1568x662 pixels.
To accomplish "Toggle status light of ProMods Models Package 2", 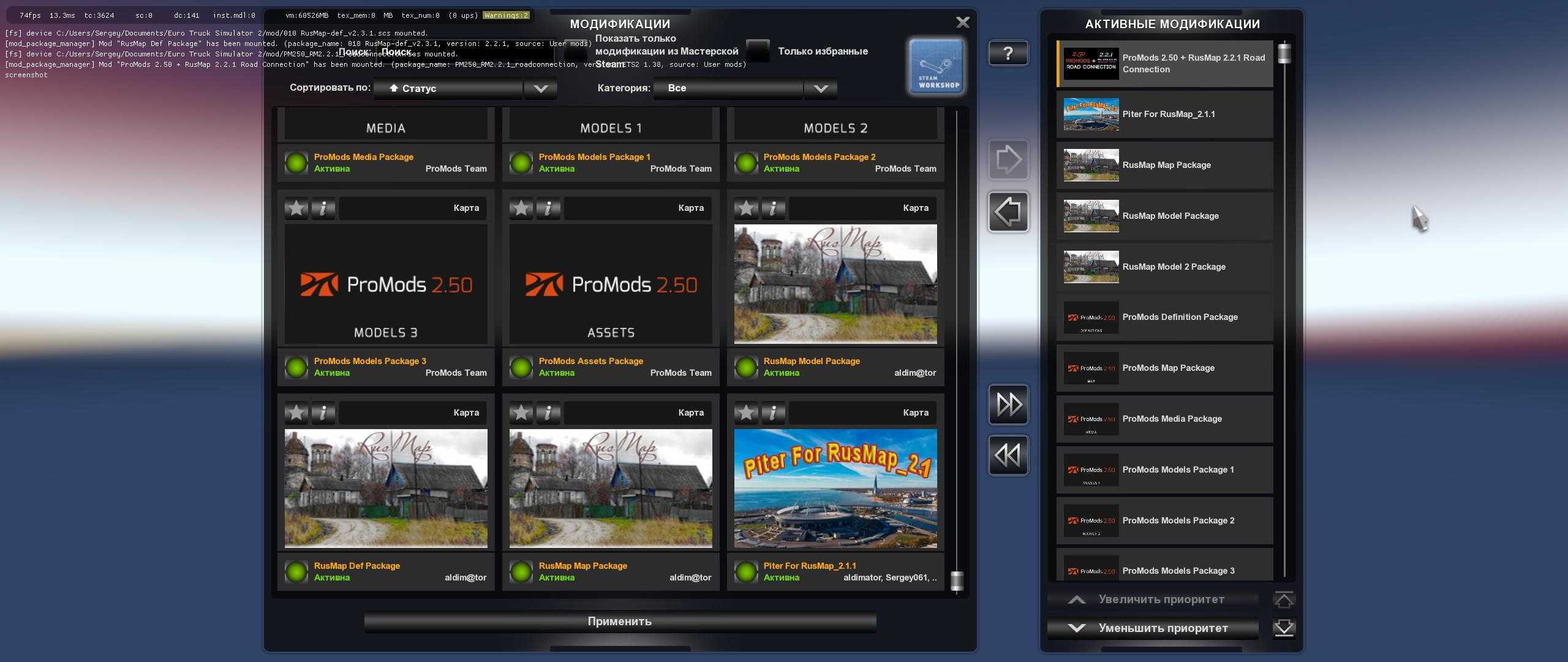I will tap(746, 163).
